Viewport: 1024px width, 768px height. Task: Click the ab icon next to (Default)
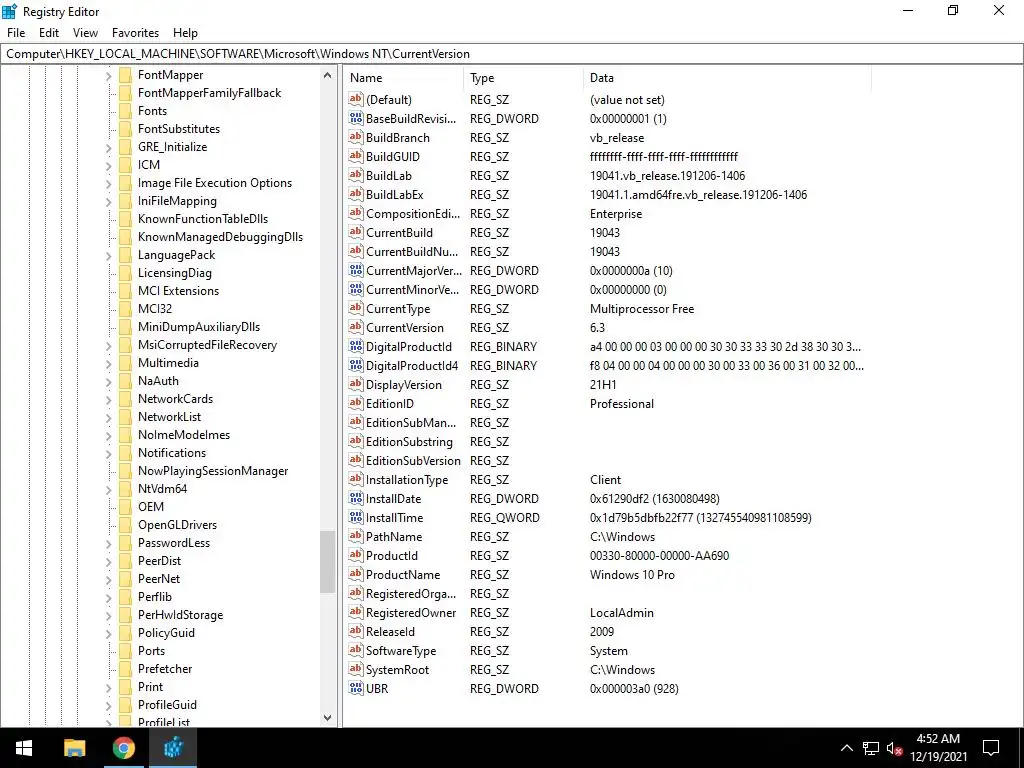(x=356, y=99)
